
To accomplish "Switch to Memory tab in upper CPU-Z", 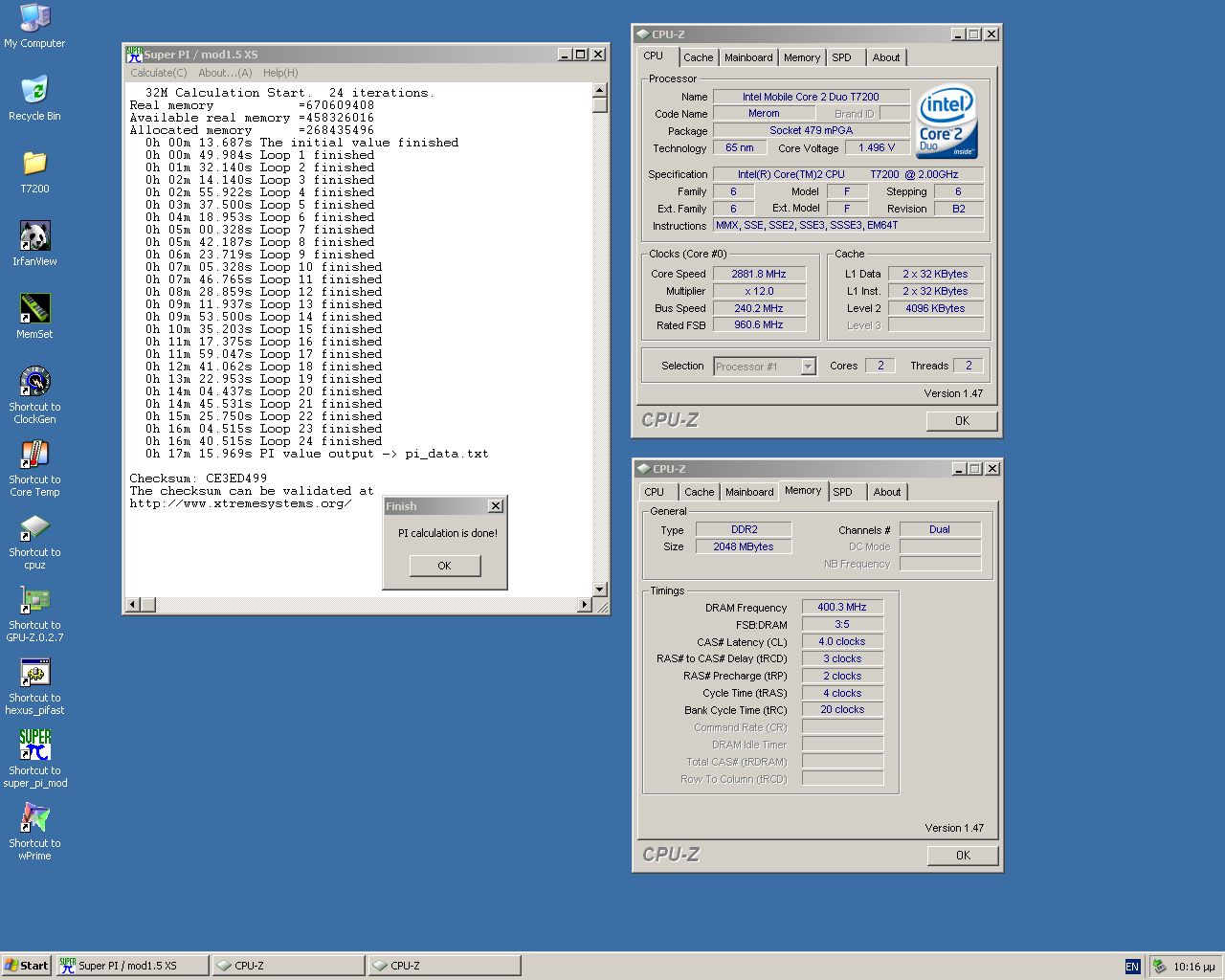I will 802,57.
